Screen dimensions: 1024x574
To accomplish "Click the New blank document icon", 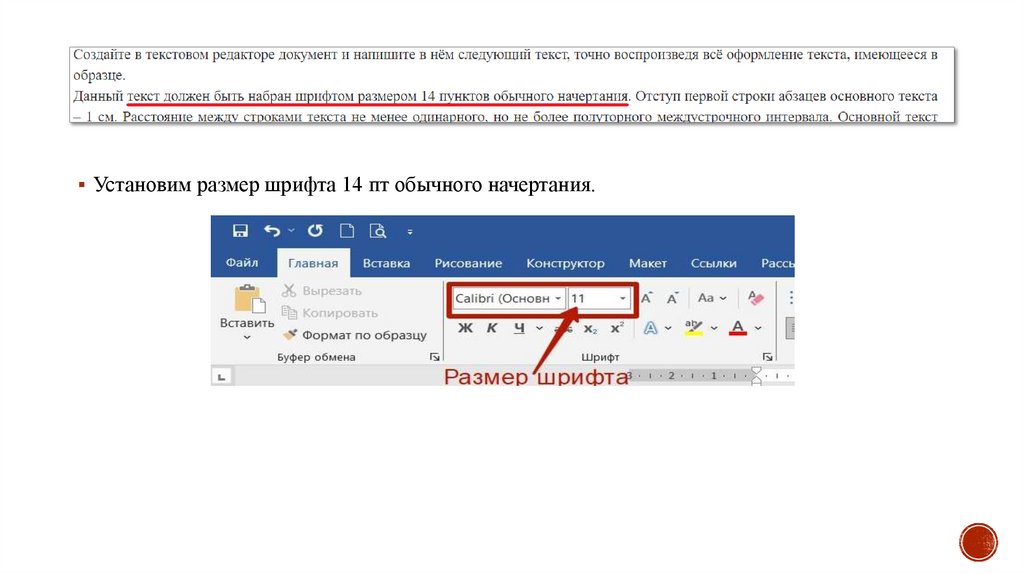I will click(347, 231).
